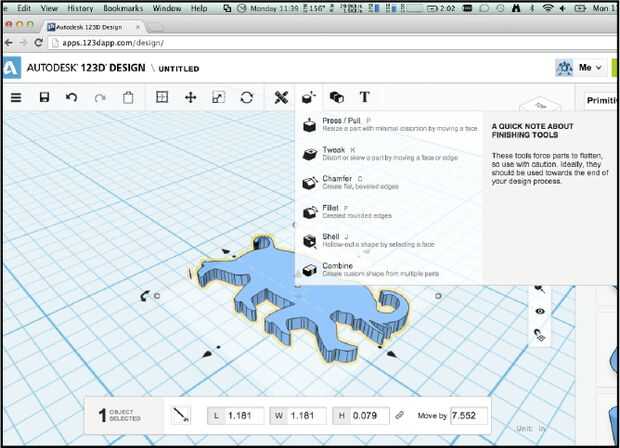Viewport: 620px width, 448px height.
Task: Click the apps.123dapp.com address bar
Action: pyautogui.click(x=332, y=43)
